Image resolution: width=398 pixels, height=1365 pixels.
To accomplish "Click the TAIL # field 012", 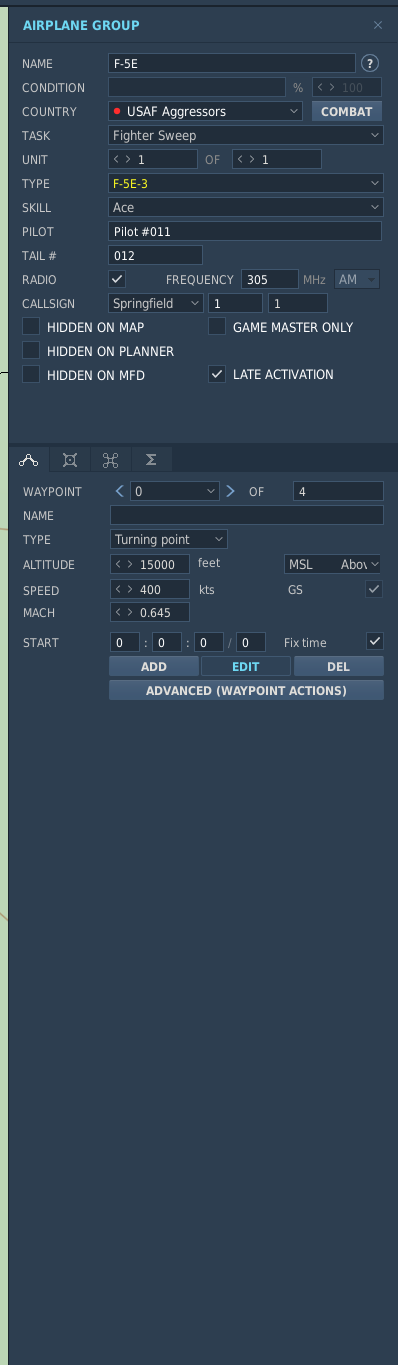I will [156, 255].
